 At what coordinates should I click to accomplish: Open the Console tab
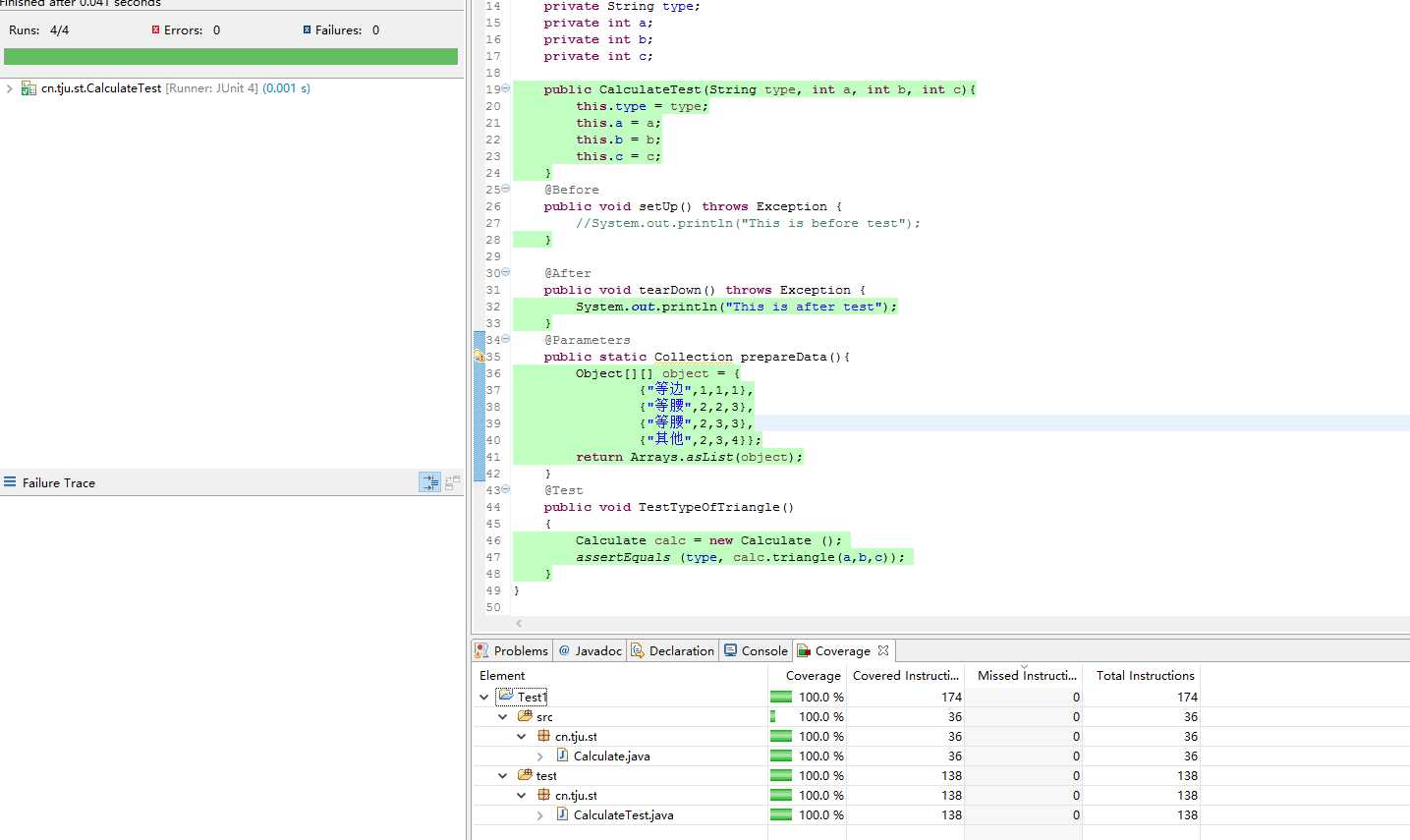coord(756,650)
